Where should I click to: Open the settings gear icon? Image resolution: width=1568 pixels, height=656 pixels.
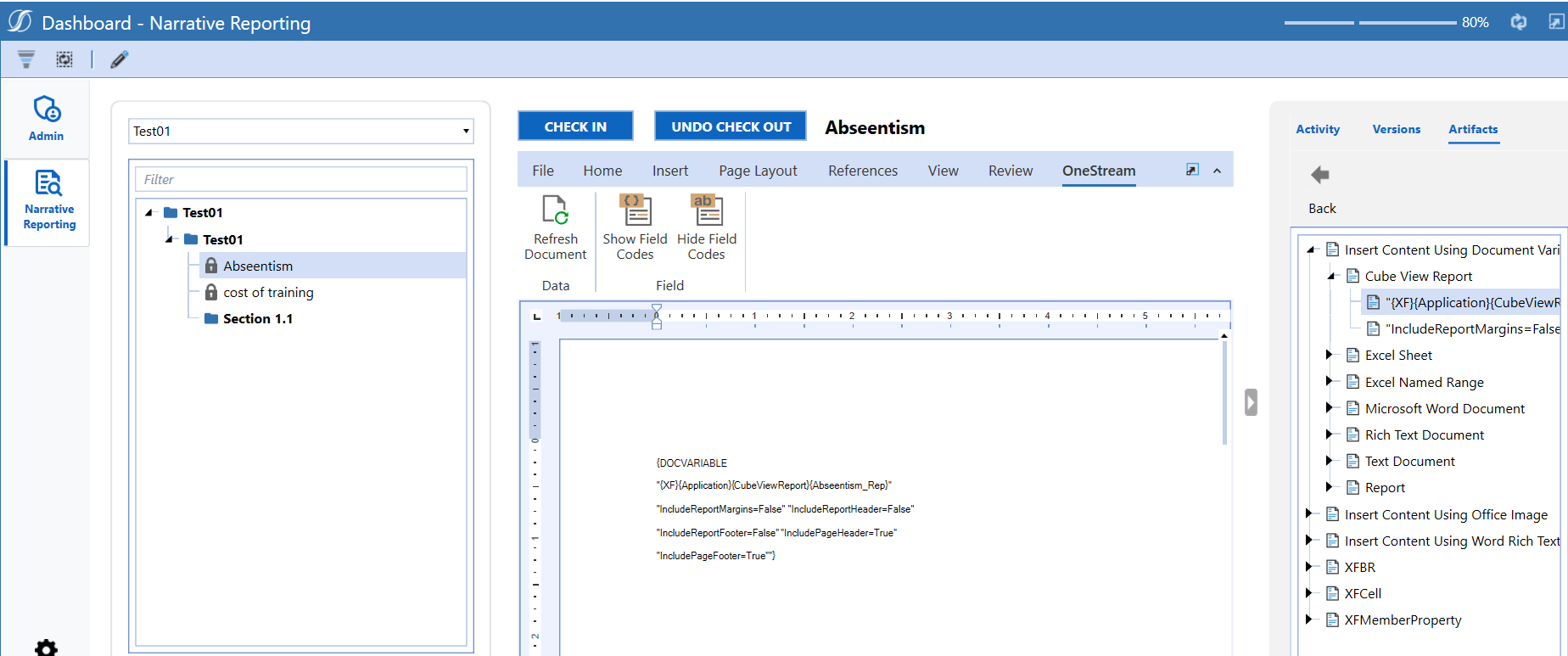[47, 648]
